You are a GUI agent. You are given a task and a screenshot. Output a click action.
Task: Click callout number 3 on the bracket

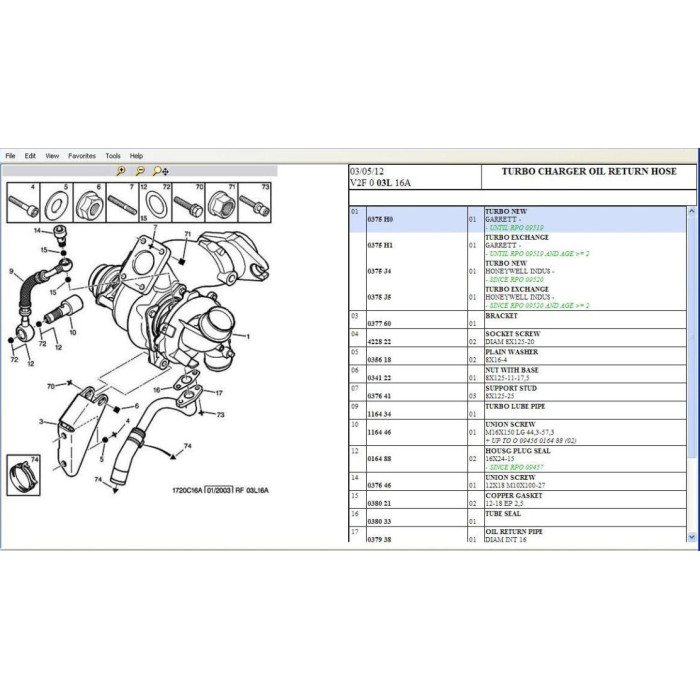[x=41, y=421]
